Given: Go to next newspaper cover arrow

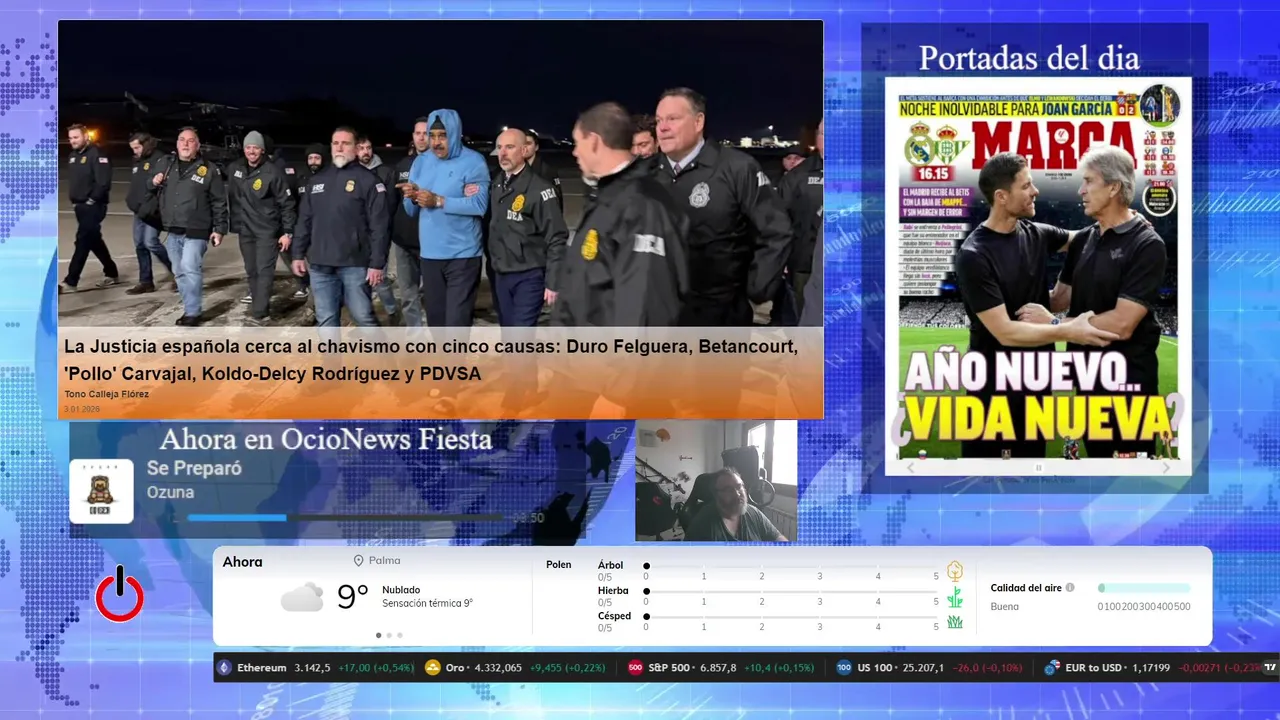Looking at the screenshot, I should (1165, 467).
